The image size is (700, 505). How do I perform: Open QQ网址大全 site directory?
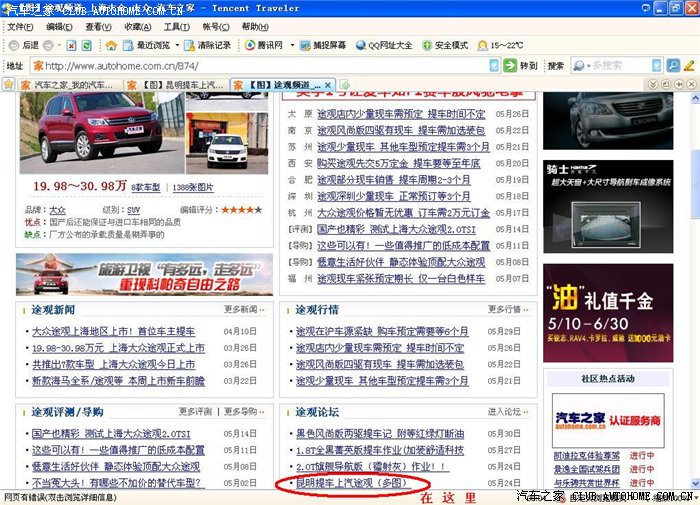pyautogui.click(x=383, y=46)
